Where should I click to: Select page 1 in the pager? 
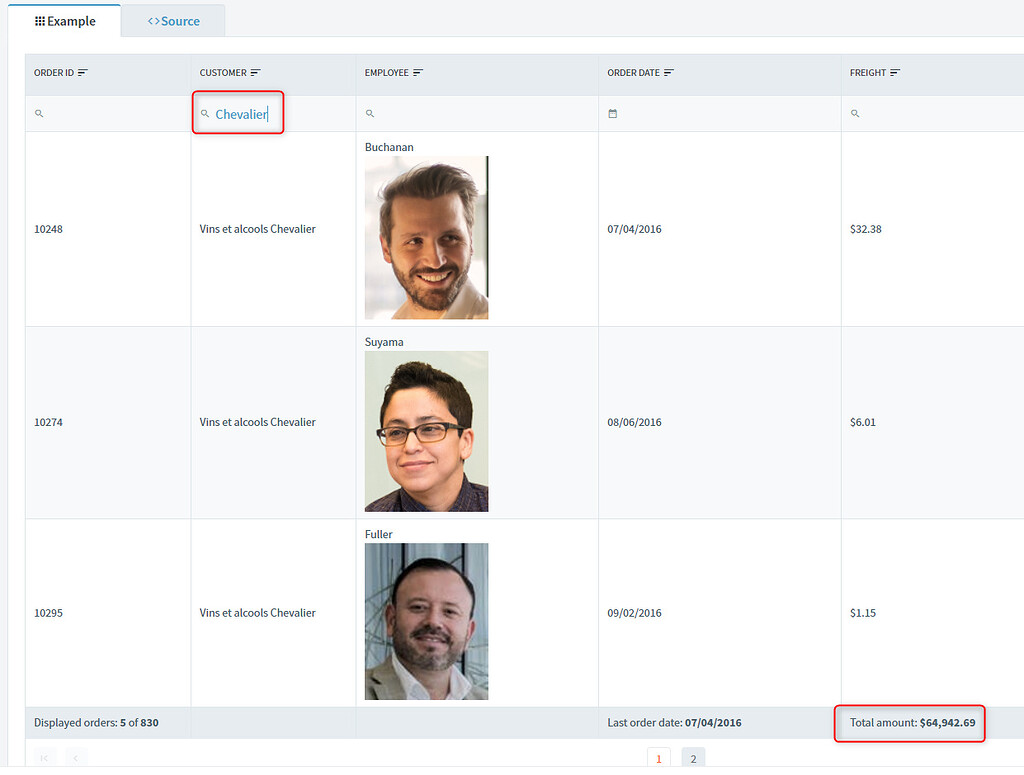[658, 757]
